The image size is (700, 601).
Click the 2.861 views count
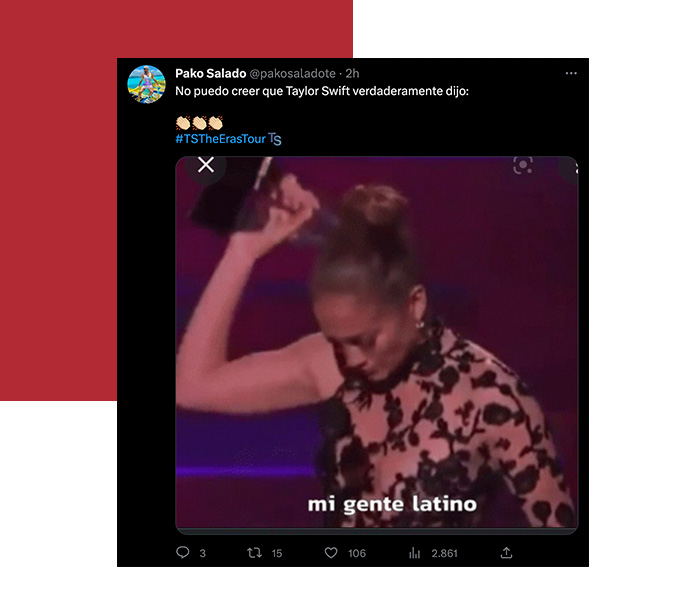[444, 553]
